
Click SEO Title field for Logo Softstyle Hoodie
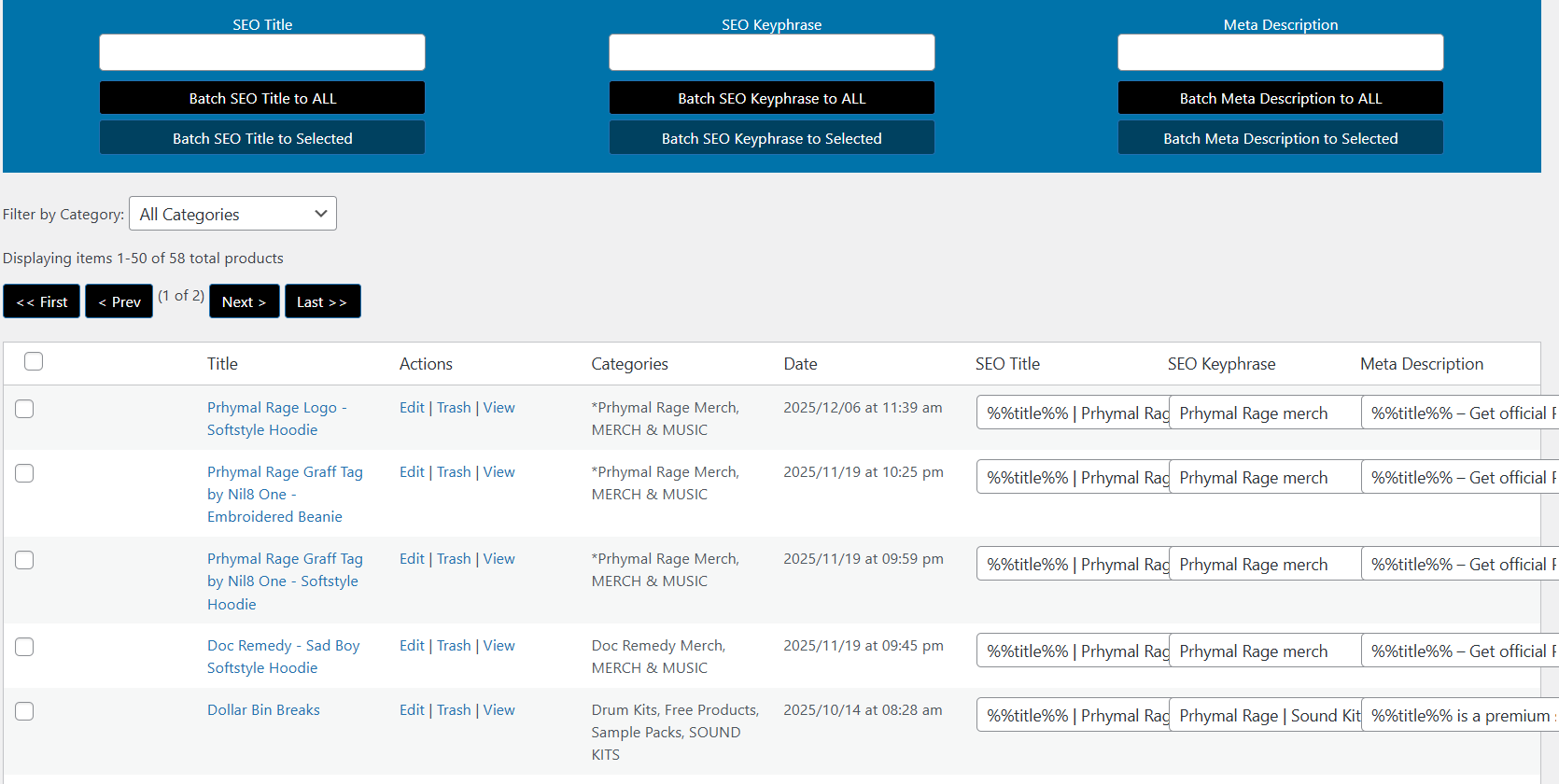pyautogui.click(x=1073, y=413)
